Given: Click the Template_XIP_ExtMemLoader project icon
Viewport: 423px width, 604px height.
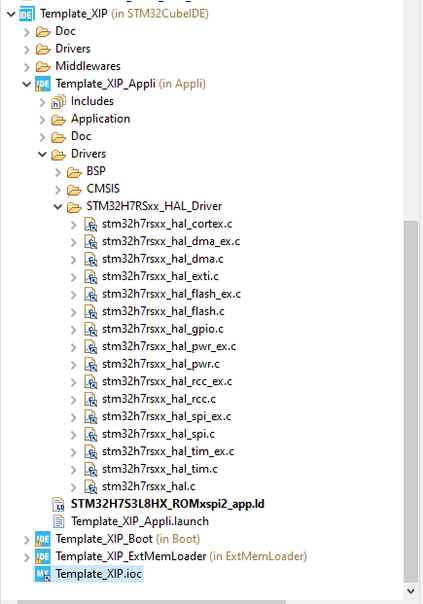Looking at the screenshot, I should point(42,557).
